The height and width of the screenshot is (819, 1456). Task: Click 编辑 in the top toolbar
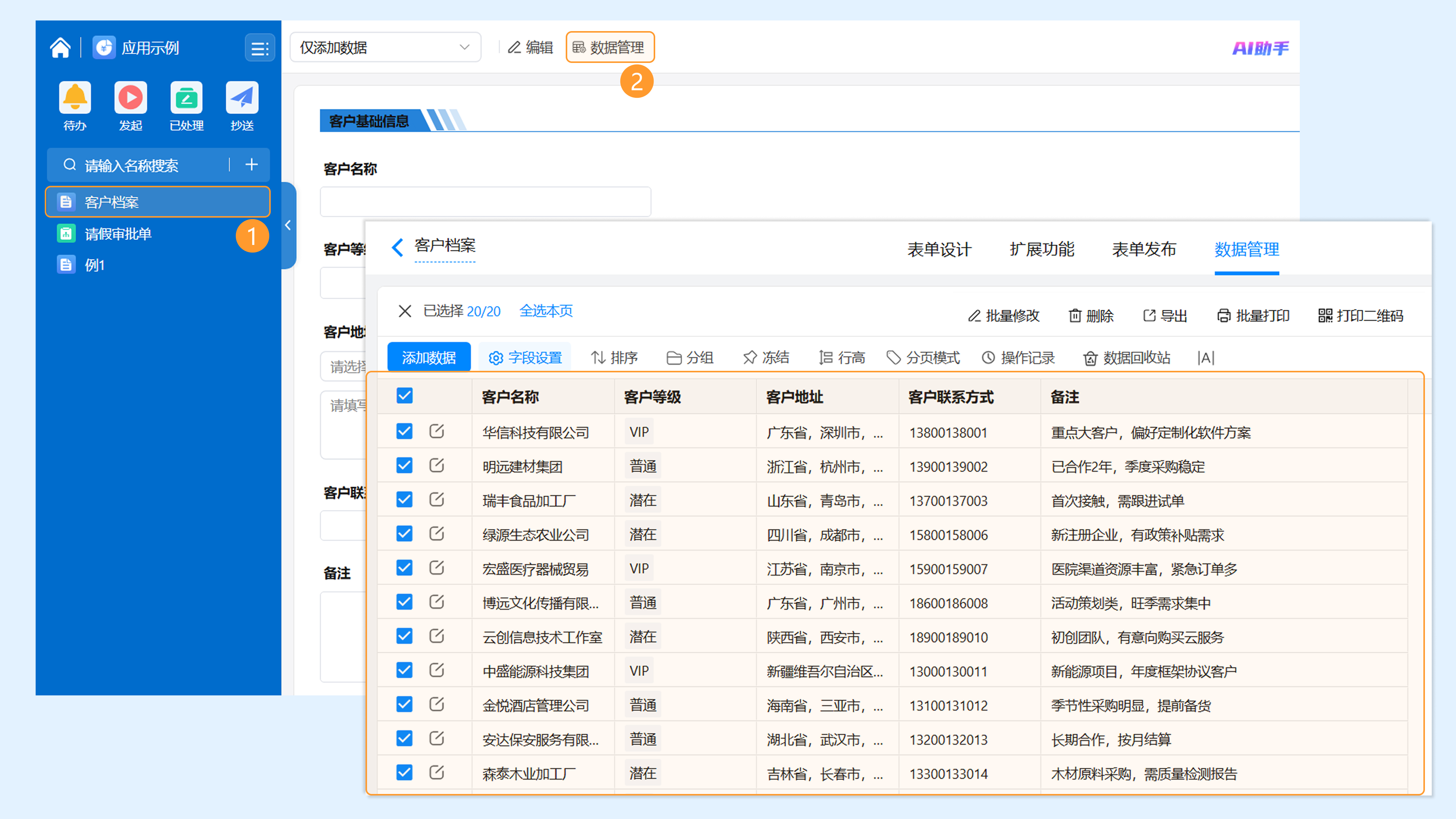point(530,47)
